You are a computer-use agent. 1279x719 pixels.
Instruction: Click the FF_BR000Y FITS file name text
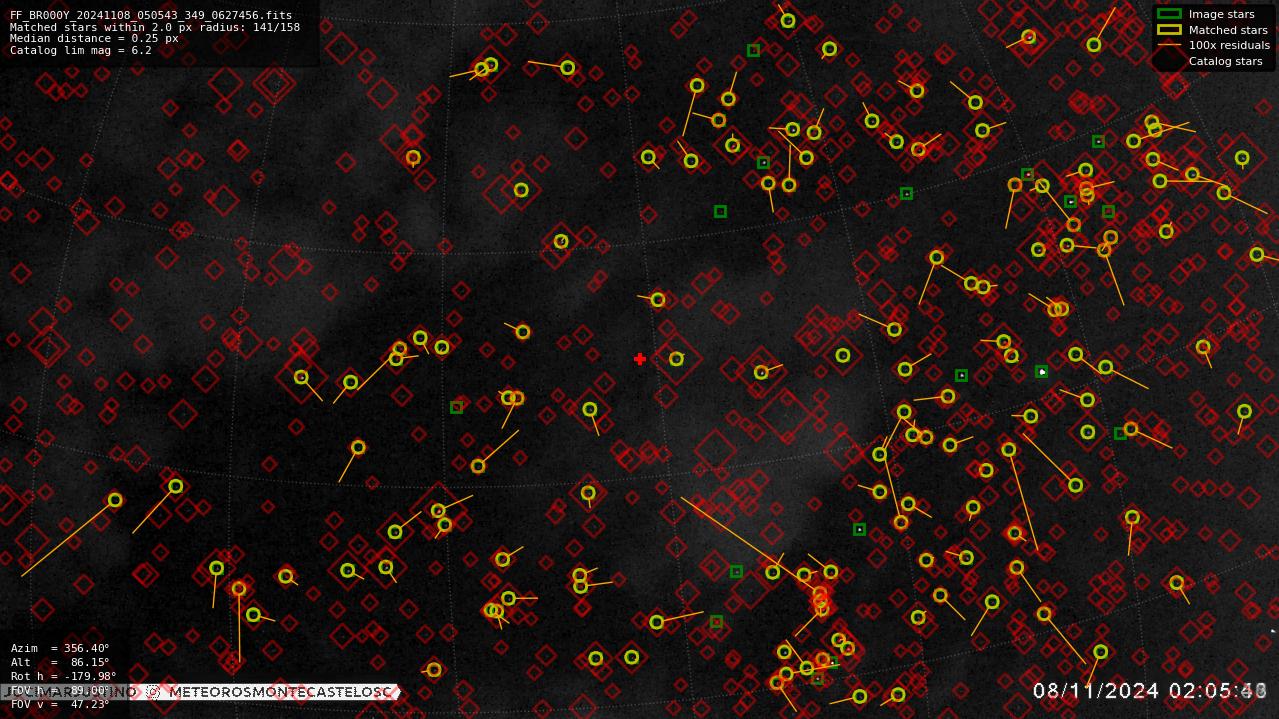tap(151, 16)
